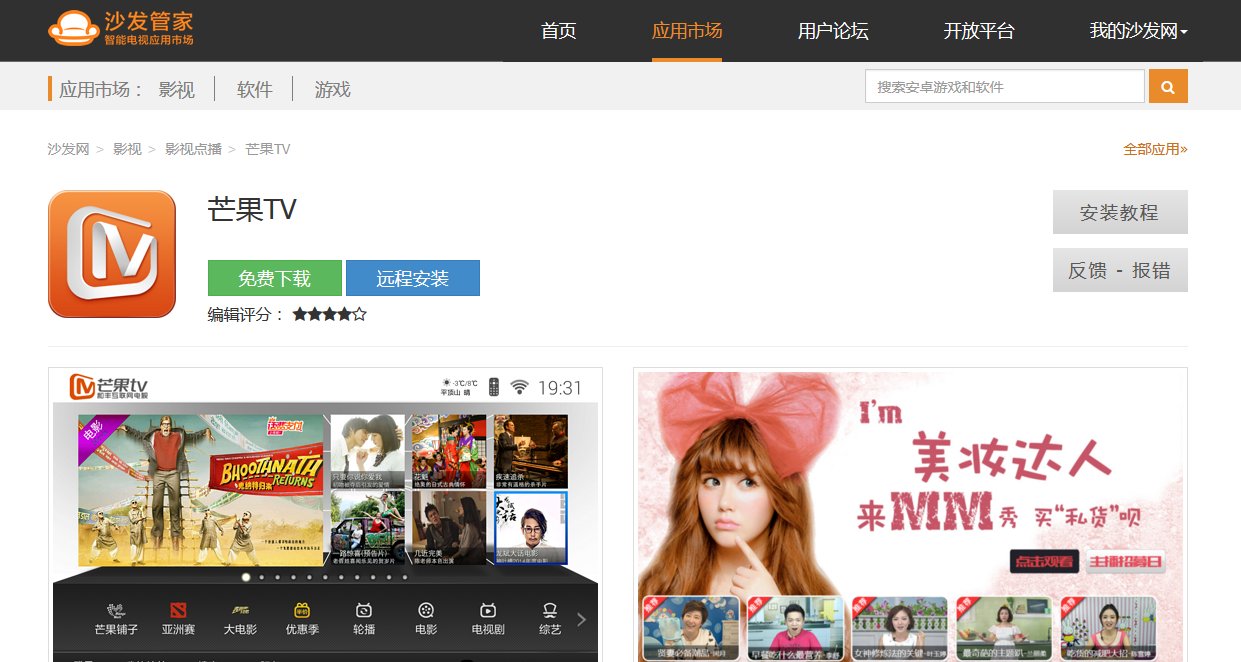Click the Wi-Fi signal icon in the screenshot
Viewport: 1241px width, 662px height.
tap(519, 387)
